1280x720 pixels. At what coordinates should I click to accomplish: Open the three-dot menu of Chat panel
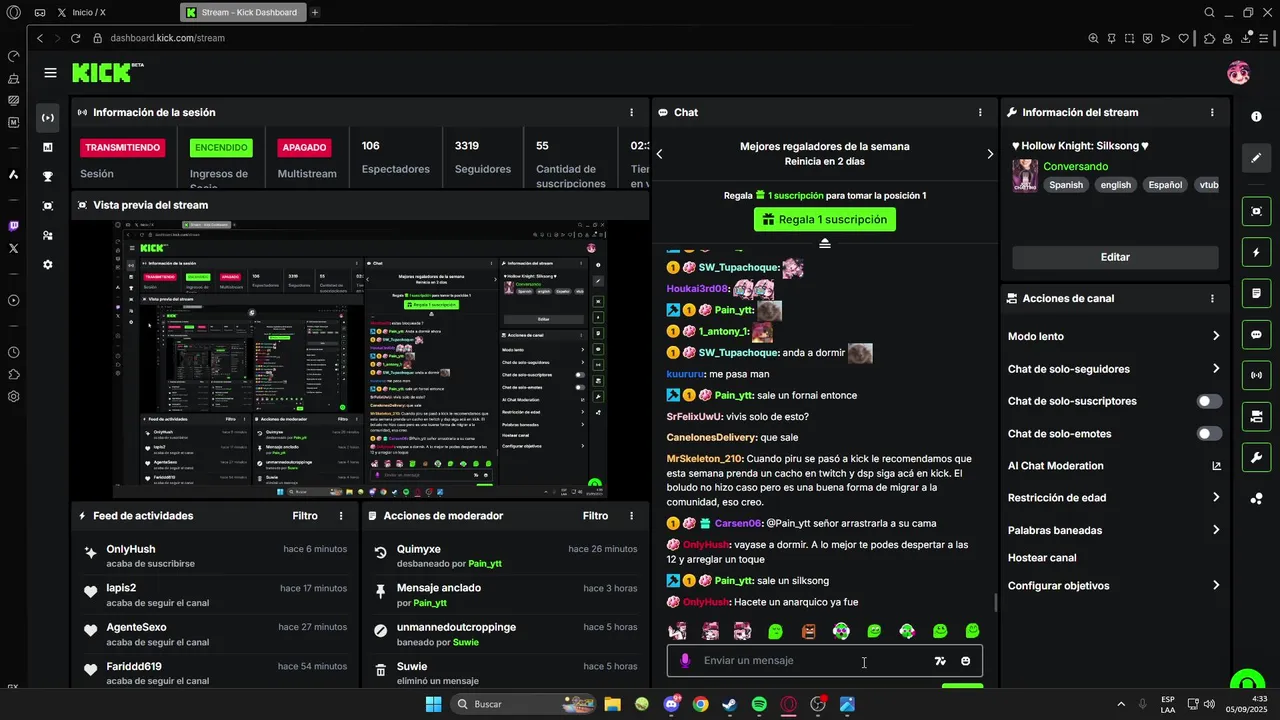click(x=980, y=113)
